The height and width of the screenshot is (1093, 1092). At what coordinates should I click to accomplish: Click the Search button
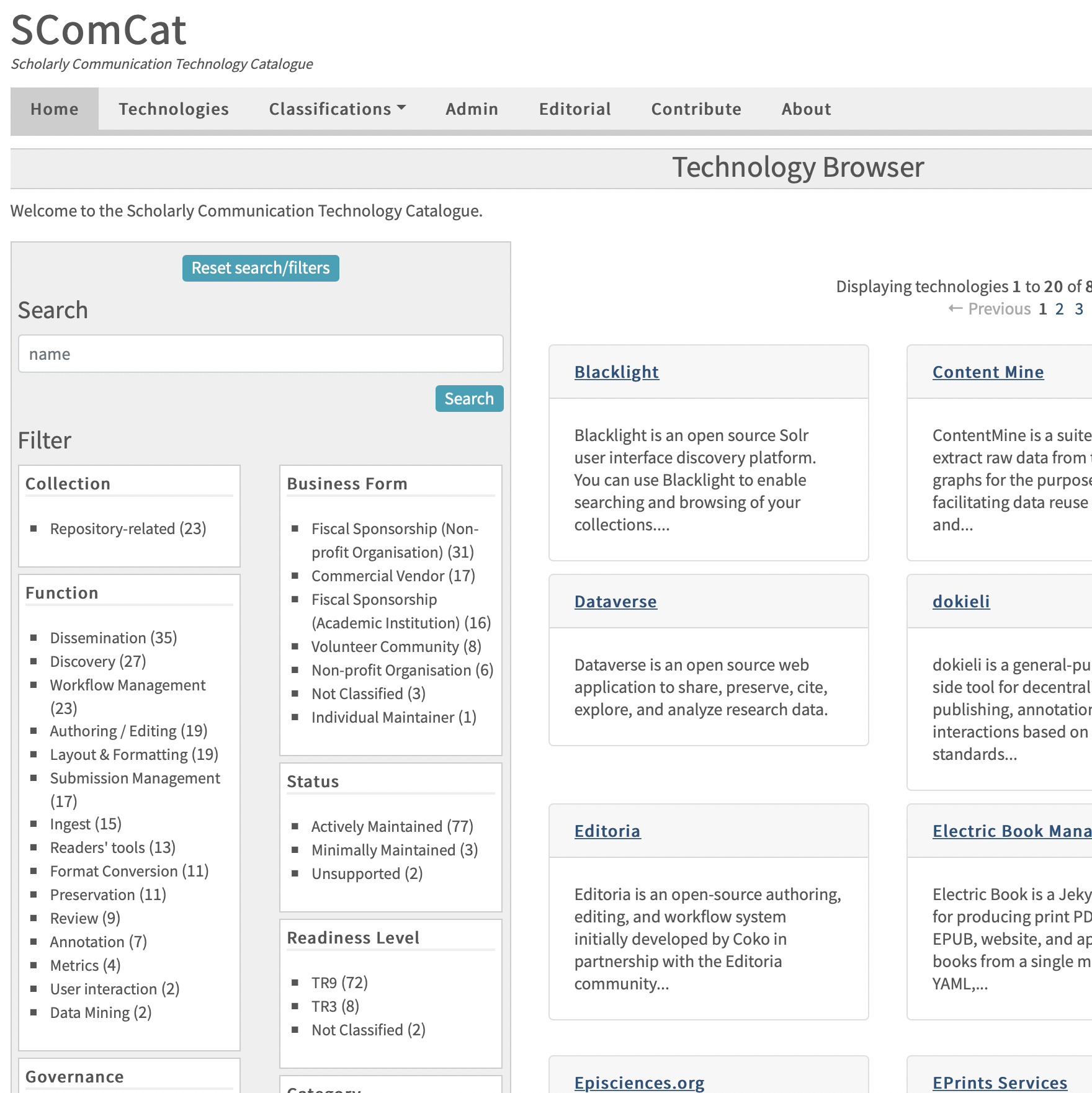coord(469,398)
